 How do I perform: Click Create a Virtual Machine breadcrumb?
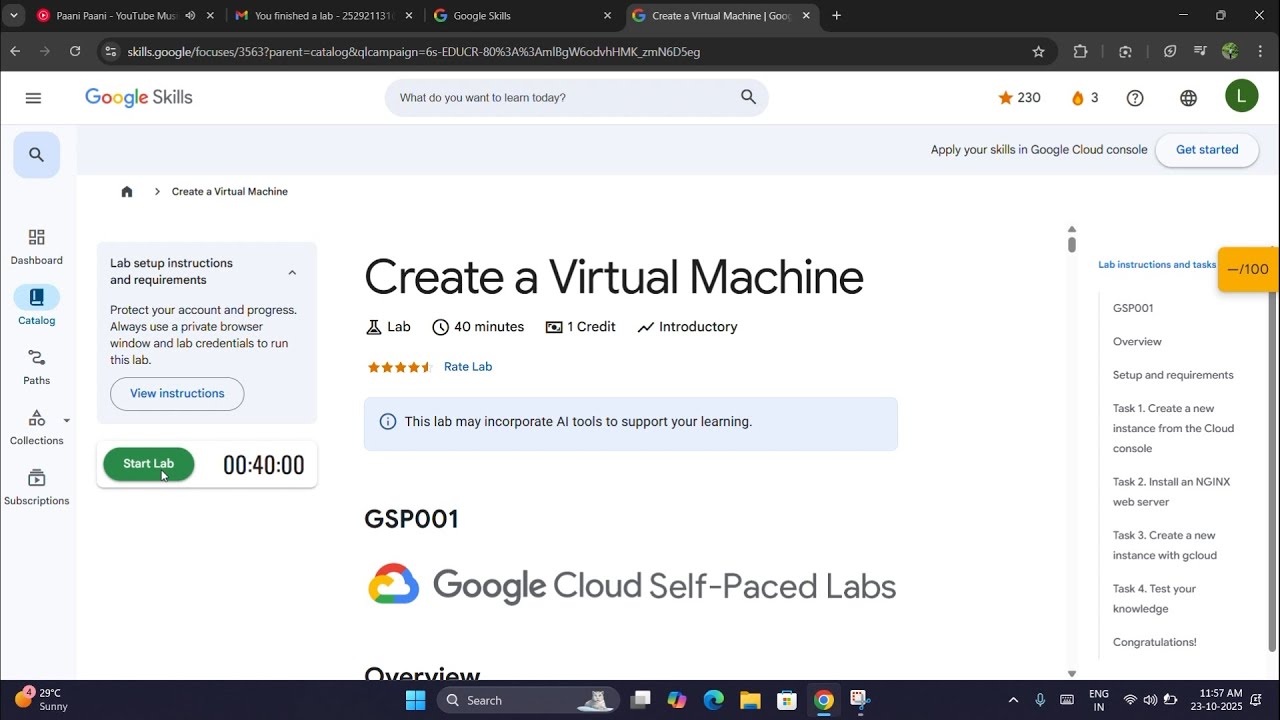click(230, 192)
